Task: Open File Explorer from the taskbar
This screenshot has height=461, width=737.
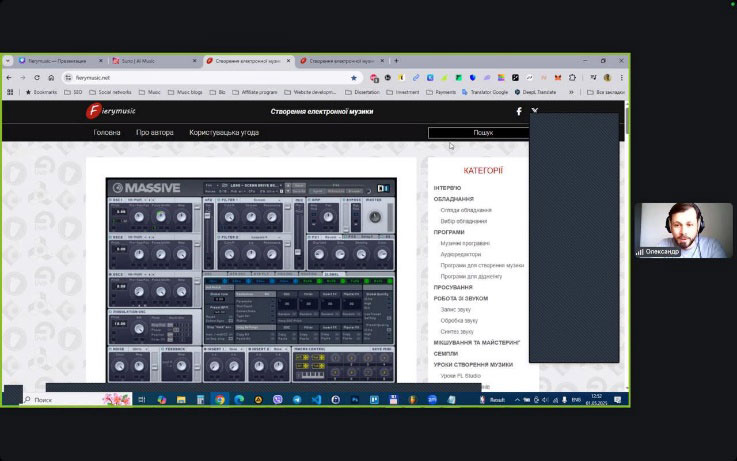Action: [x=181, y=400]
